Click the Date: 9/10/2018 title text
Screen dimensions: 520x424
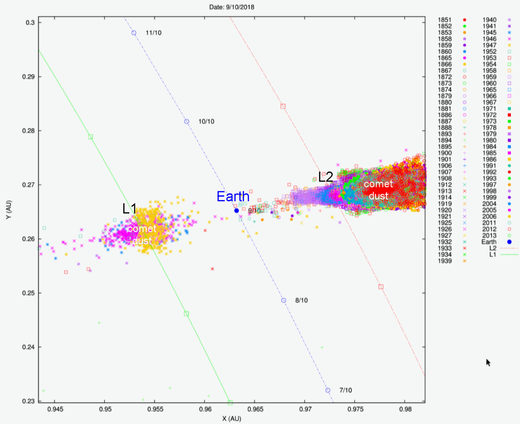(x=232, y=7)
